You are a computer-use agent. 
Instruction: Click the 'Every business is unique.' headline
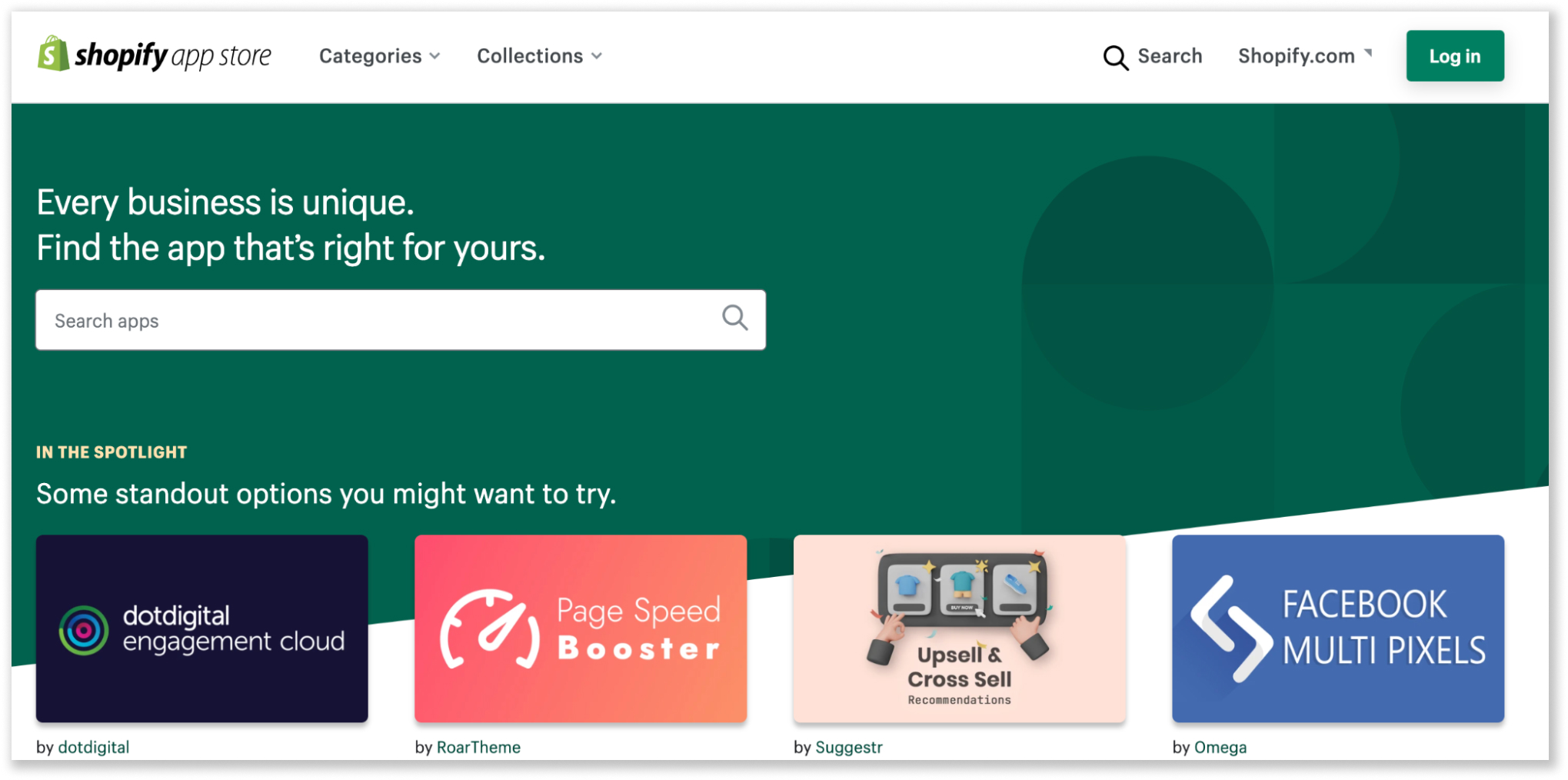click(225, 203)
